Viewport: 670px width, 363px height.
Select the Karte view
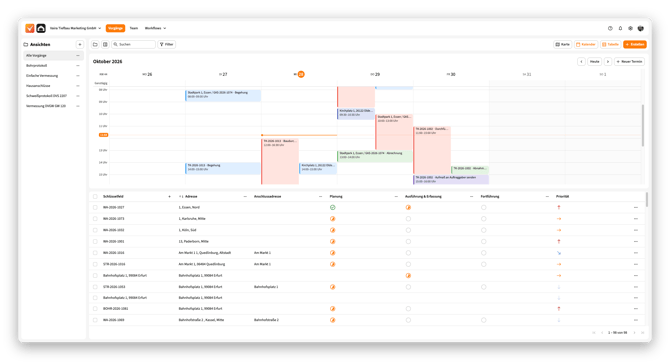point(563,44)
